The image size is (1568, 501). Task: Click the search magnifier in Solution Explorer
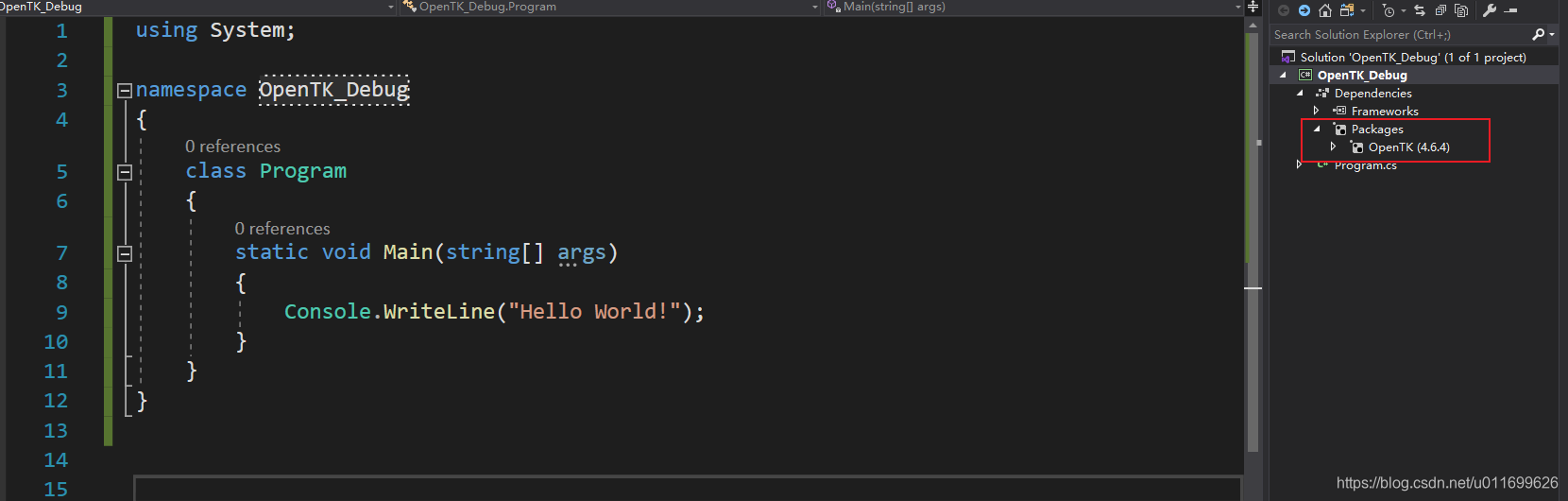[x=1538, y=34]
